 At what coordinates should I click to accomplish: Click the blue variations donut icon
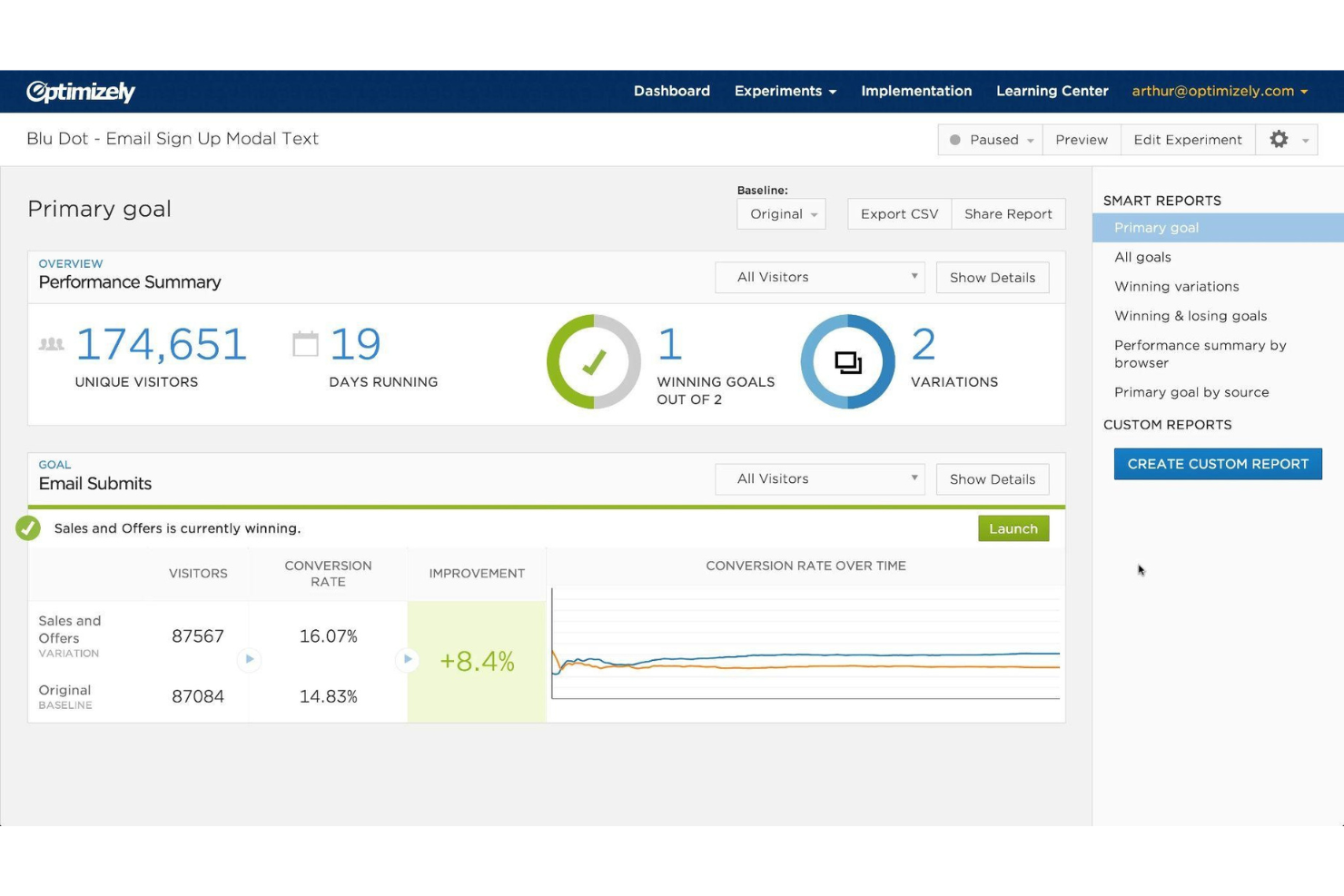point(847,361)
